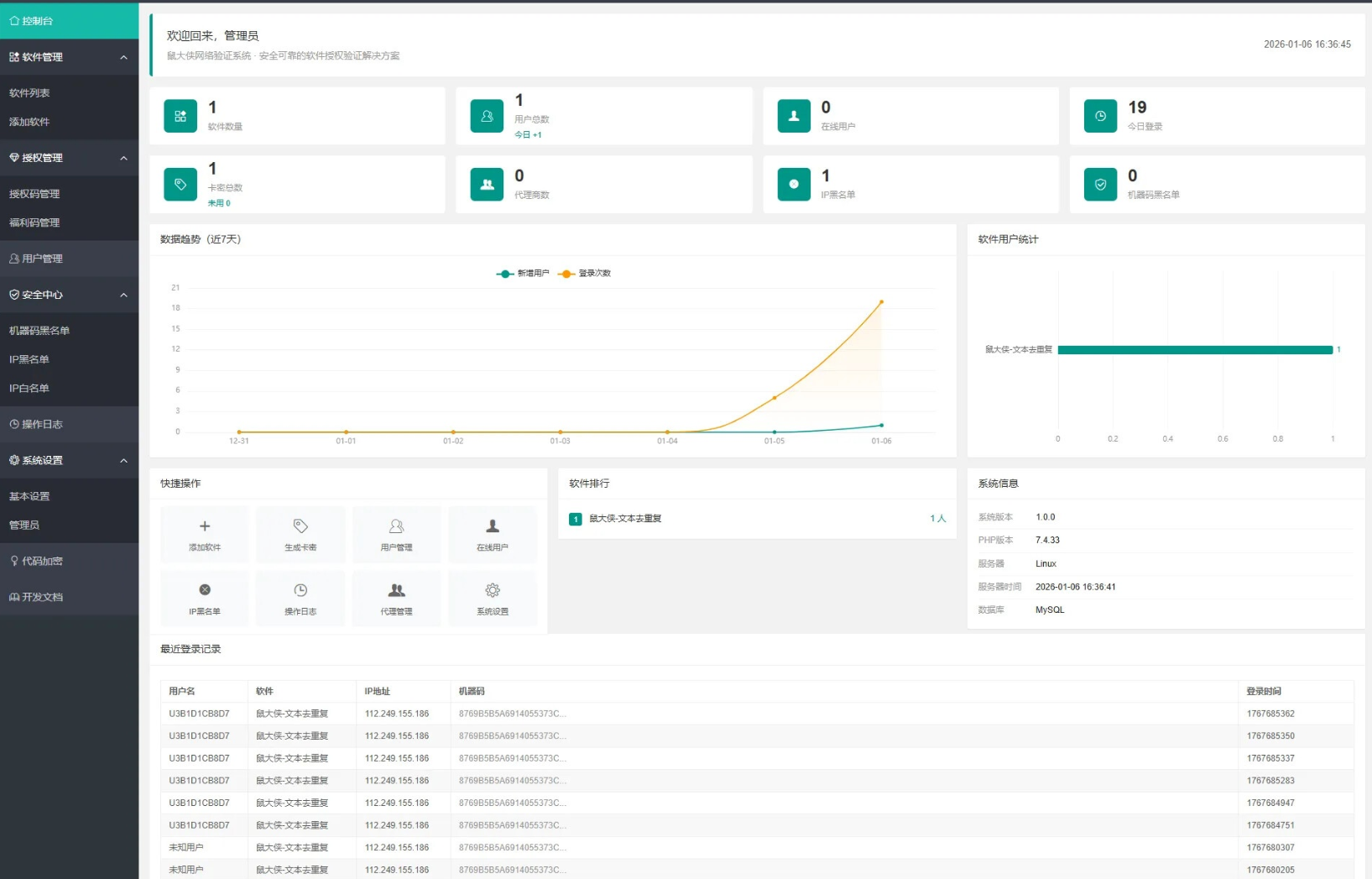
Task: Open 用户管理 quick action icon
Action: pos(396,526)
